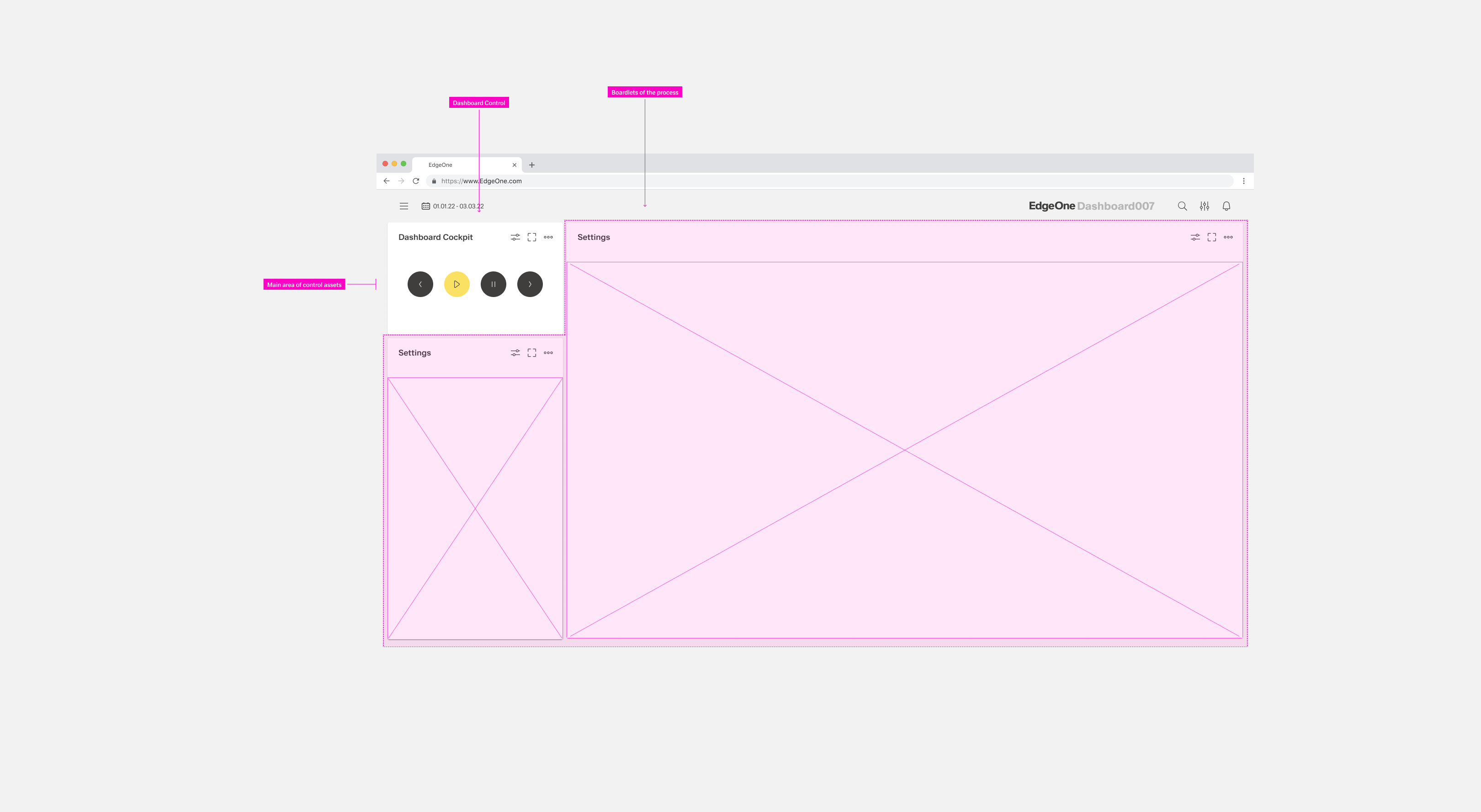This screenshot has width=1481, height=812.
Task: Open the hamburger menu icon
Action: [403, 206]
